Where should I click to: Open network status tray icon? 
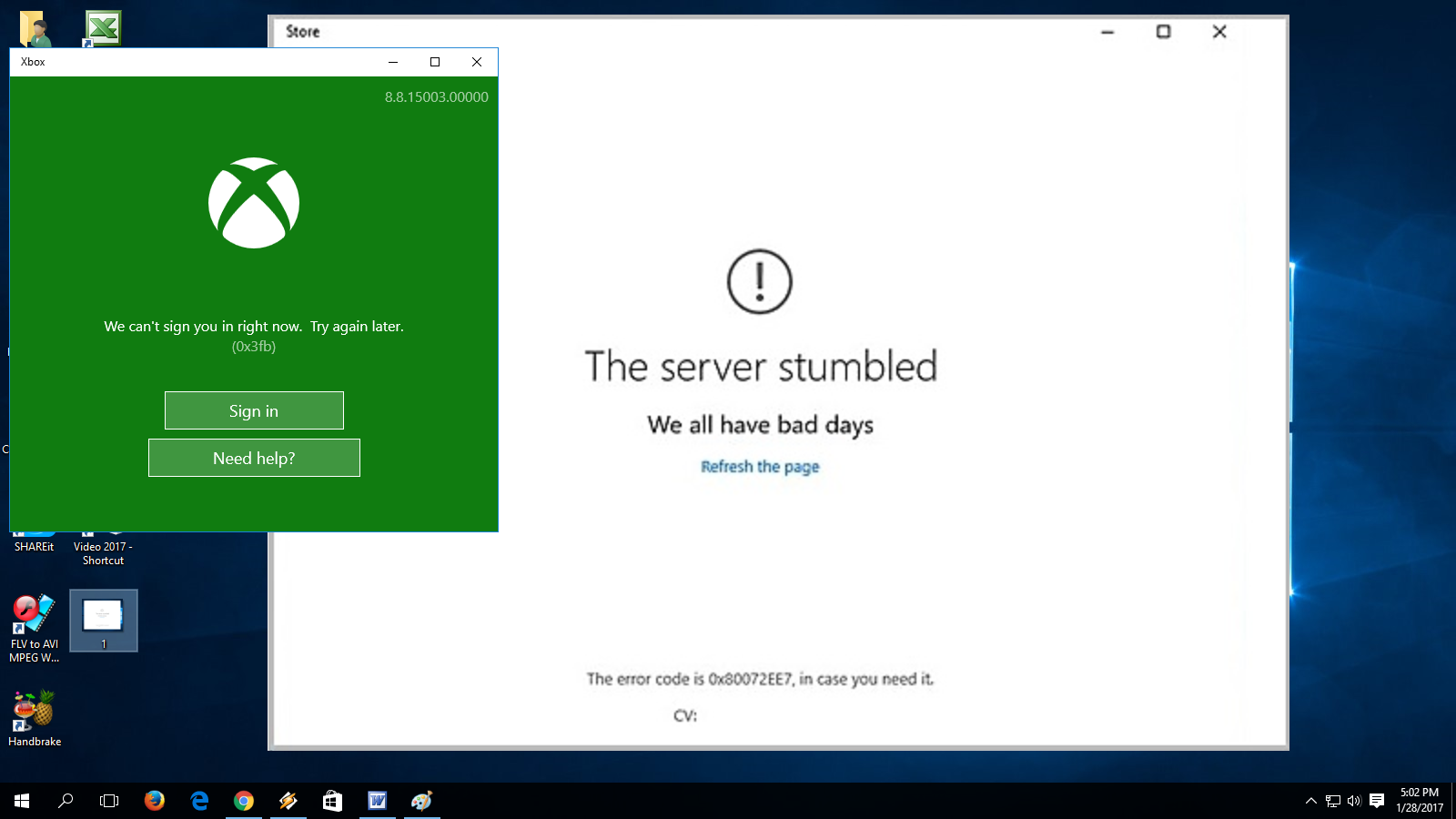pyautogui.click(x=1333, y=801)
